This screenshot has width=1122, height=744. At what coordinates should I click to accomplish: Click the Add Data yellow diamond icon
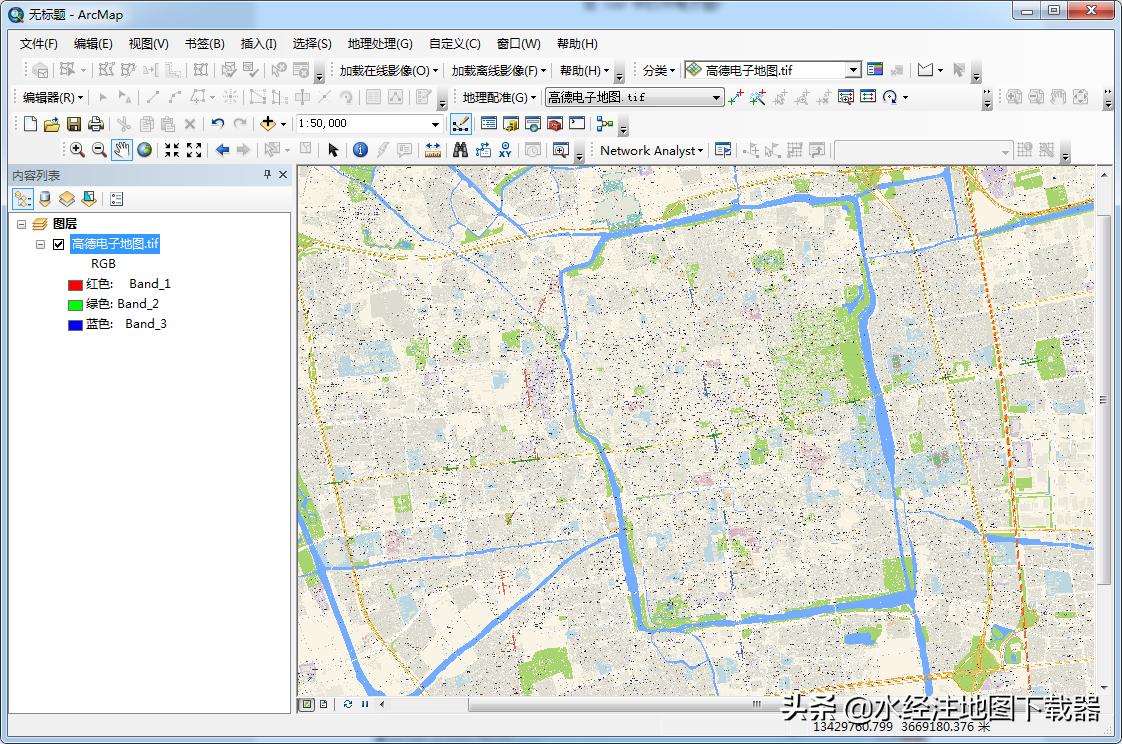[x=268, y=124]
